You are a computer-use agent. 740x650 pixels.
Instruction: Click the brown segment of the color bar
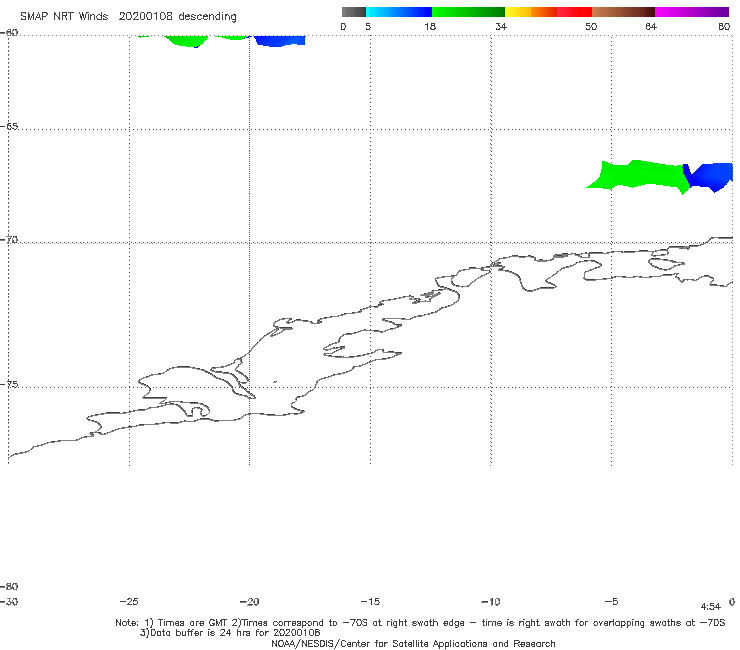(623, 12)
